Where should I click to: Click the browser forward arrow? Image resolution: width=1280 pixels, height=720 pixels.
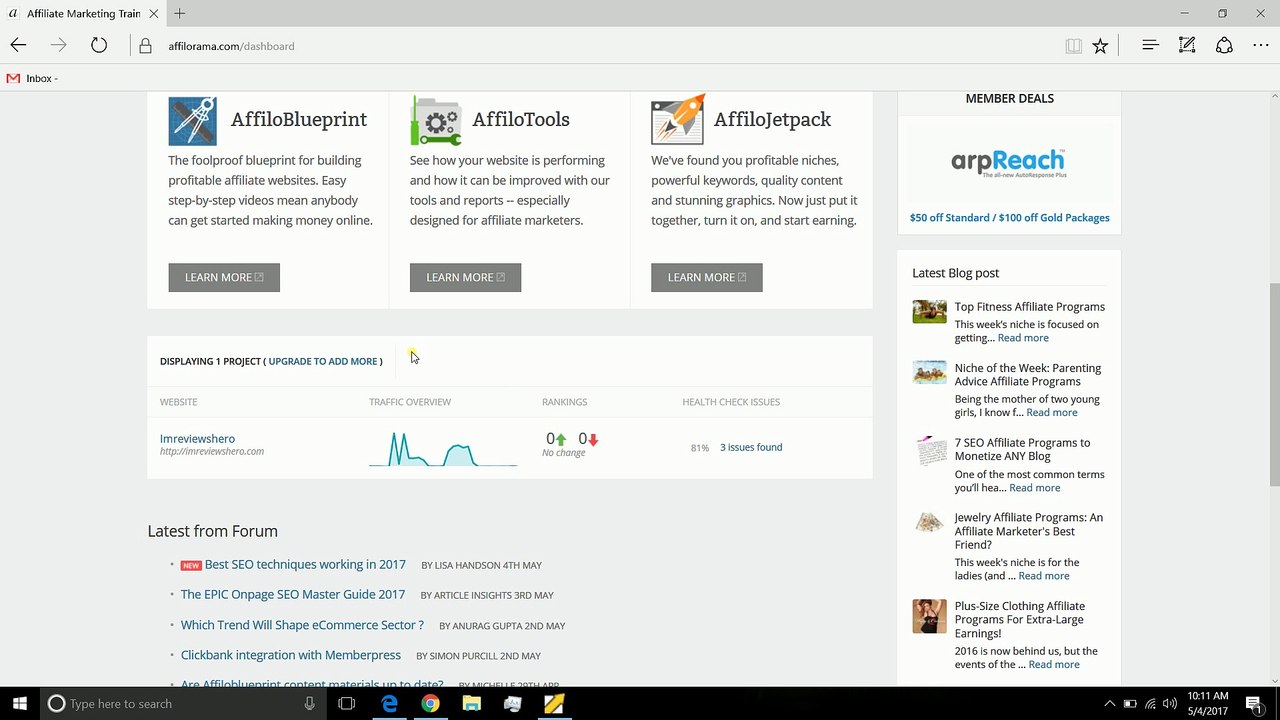click(58, 45)
